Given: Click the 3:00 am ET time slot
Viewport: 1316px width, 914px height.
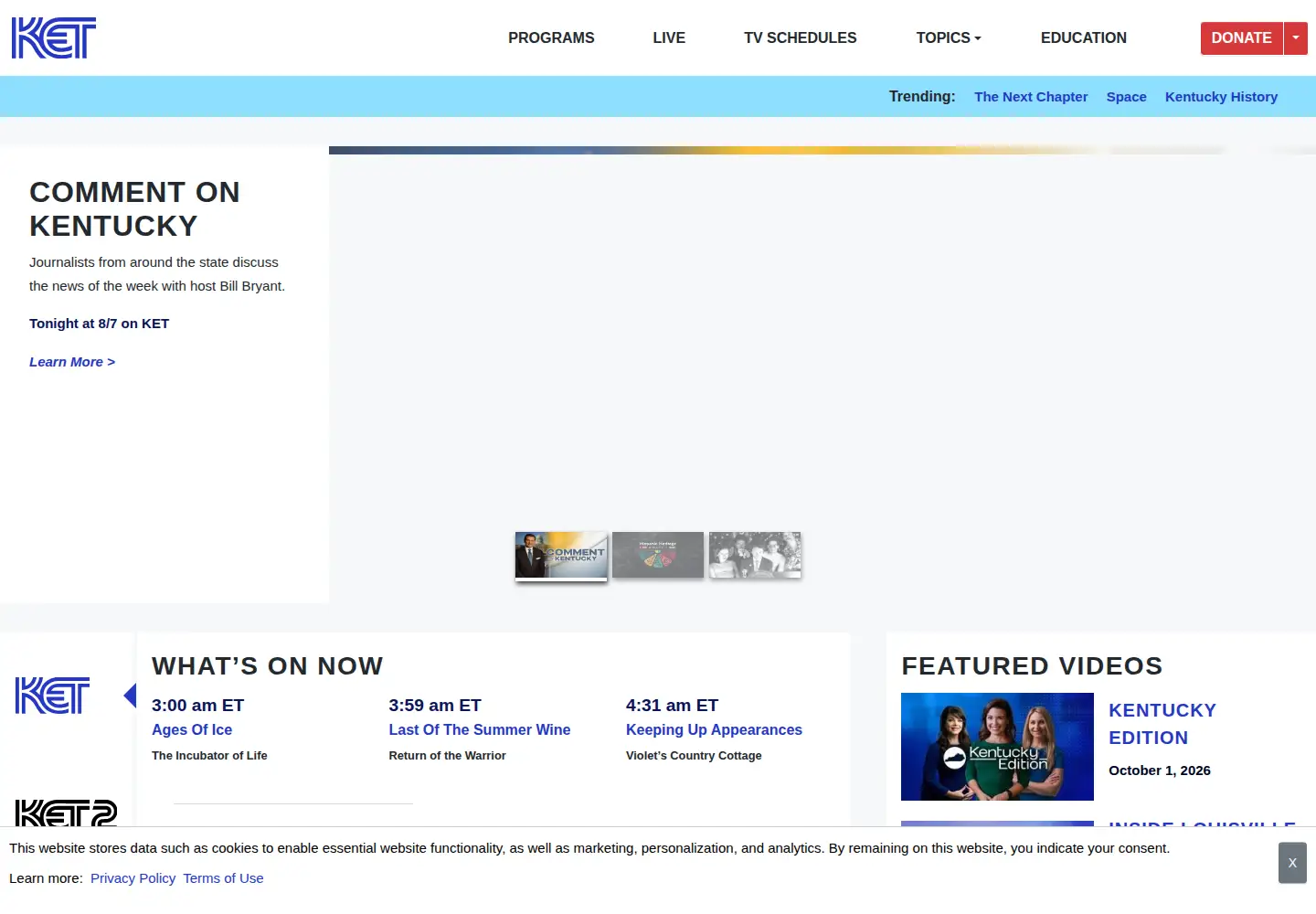Looking at the screenshot, I should 197,706.
